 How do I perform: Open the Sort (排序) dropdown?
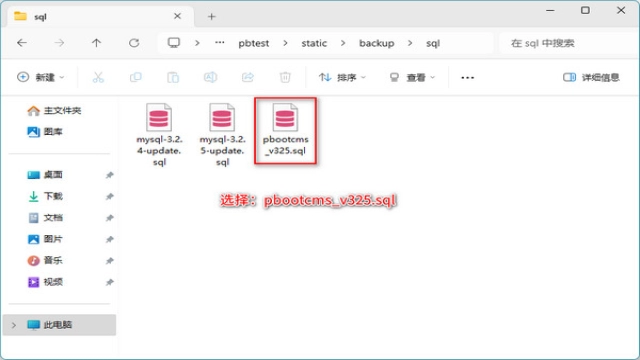tap(342, 77)
